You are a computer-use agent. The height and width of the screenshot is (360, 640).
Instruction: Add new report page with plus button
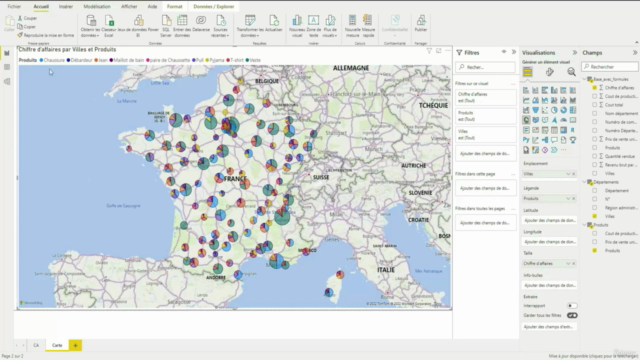(75, 345)
